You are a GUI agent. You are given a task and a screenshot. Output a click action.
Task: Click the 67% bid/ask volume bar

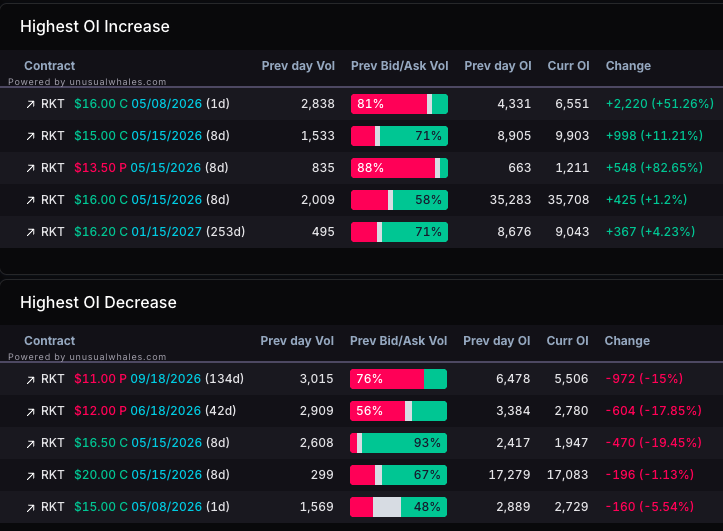pyautogui.click(x=398, y=476)
